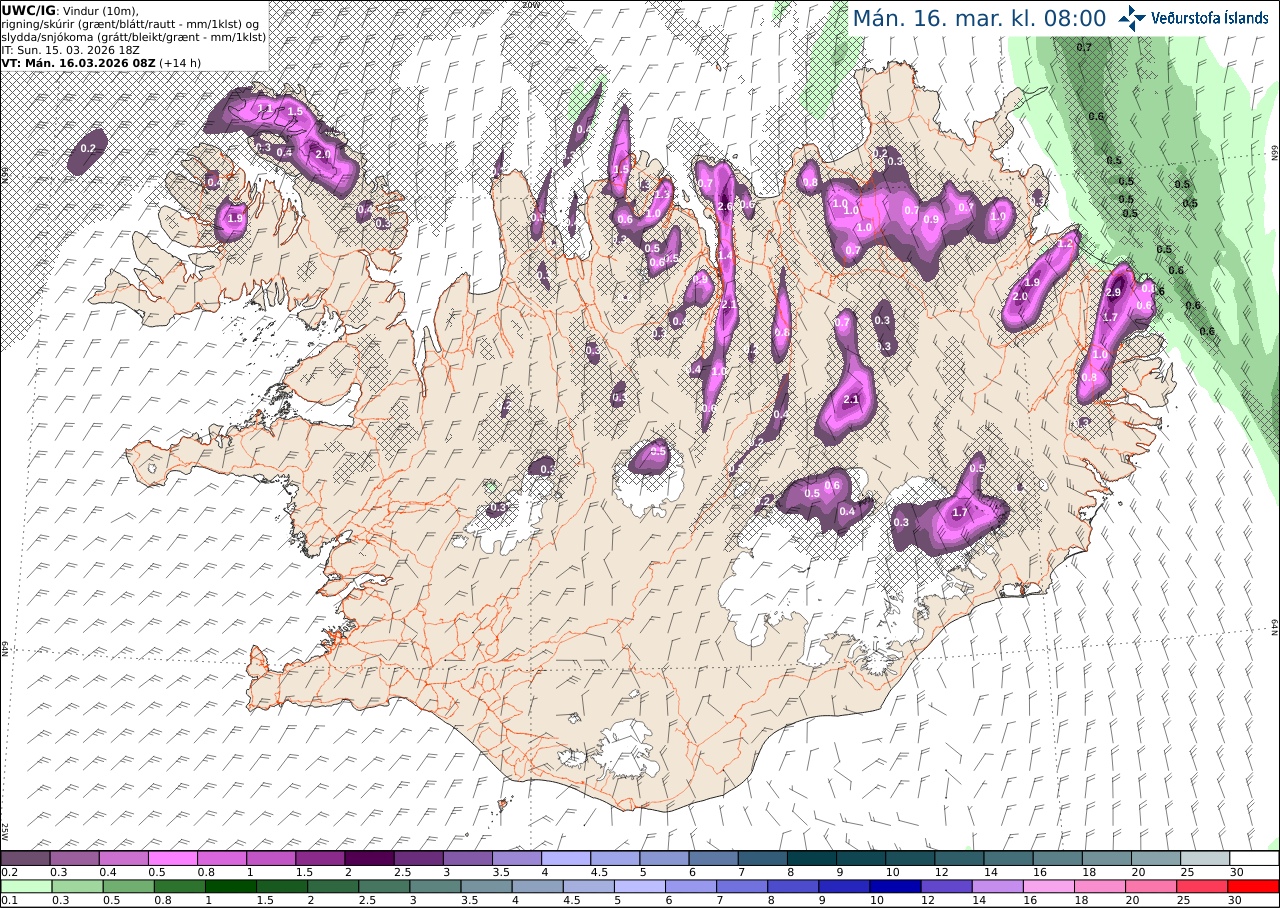Viewport: 1280px width, 908px height.
Task: Click the '25' label under the upper legend
Action: click(x=1186, y=872)
